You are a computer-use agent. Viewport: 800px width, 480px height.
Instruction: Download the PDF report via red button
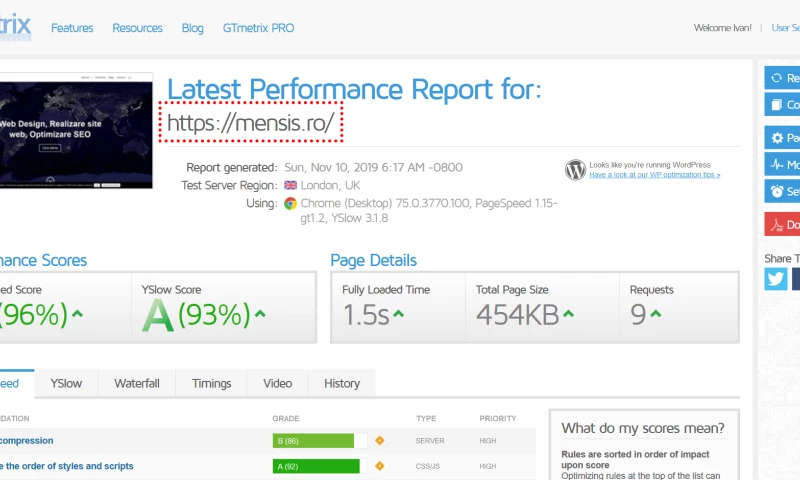point(778,225)
